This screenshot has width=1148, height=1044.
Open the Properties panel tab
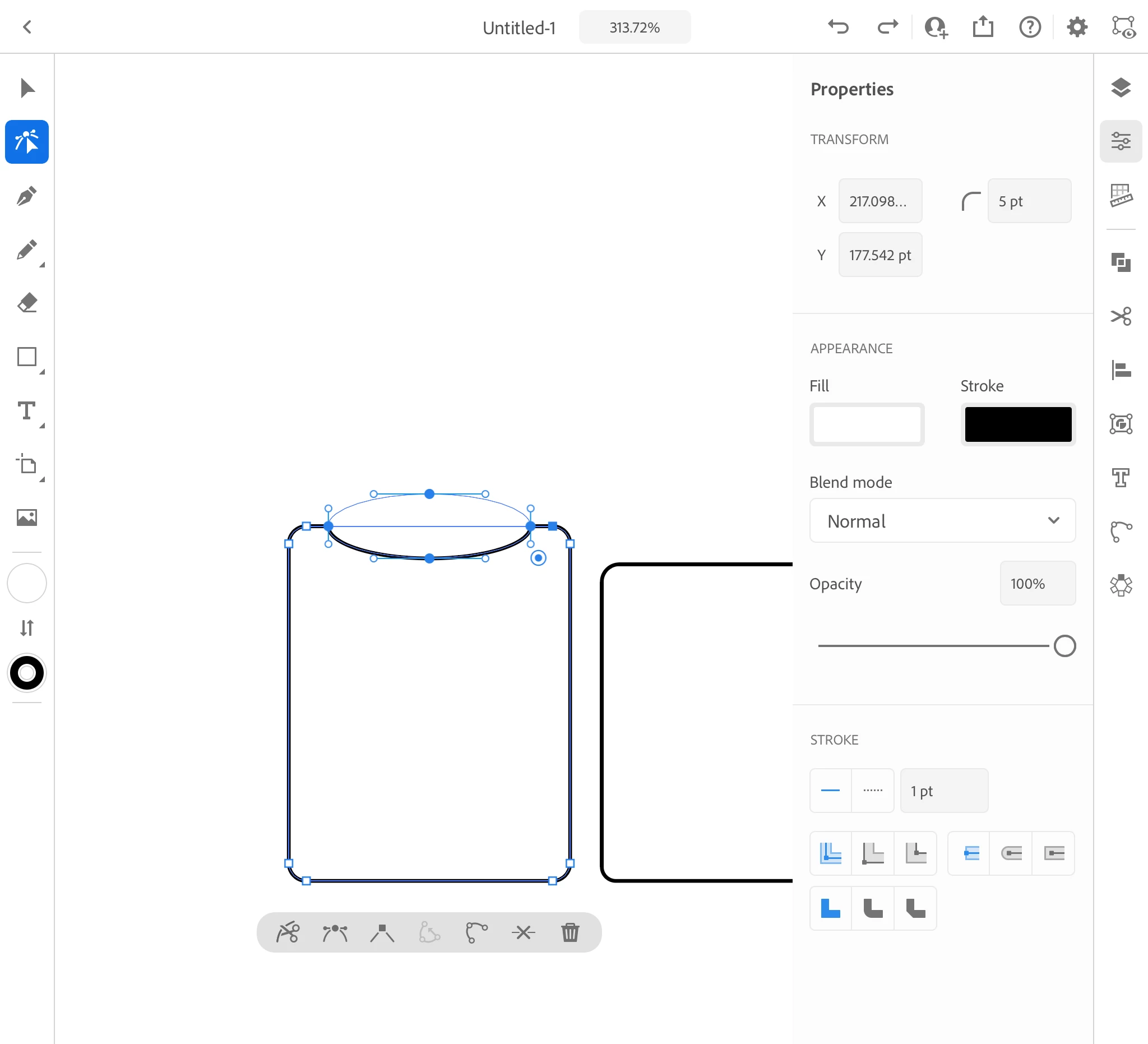pos(1120,141)
